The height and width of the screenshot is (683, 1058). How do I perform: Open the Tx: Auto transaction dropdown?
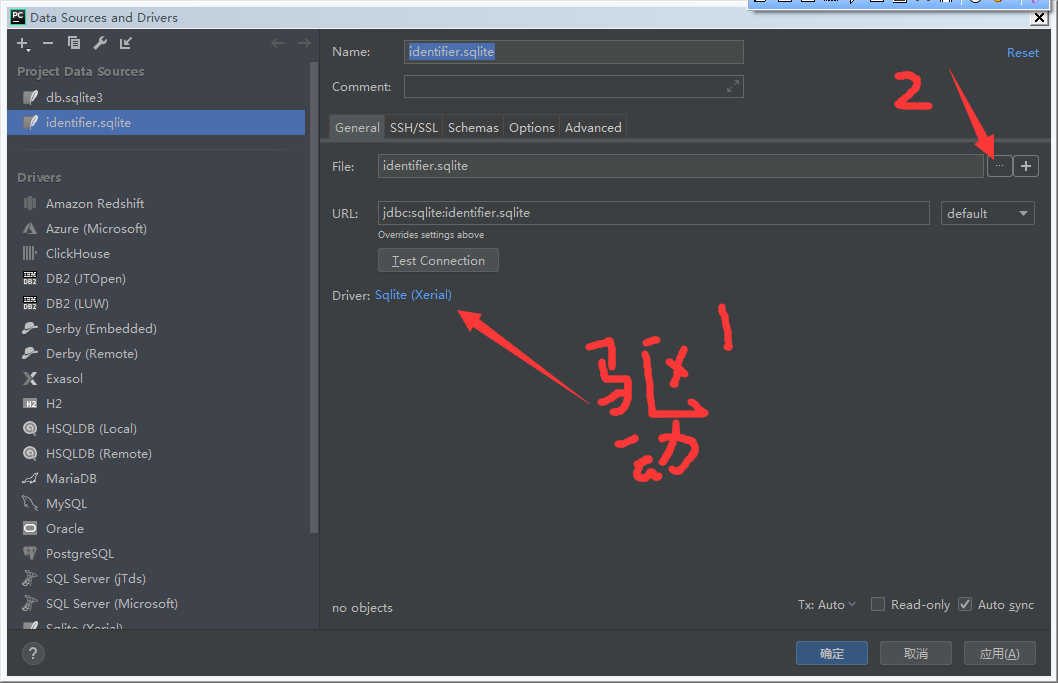[x=827, y=605]
